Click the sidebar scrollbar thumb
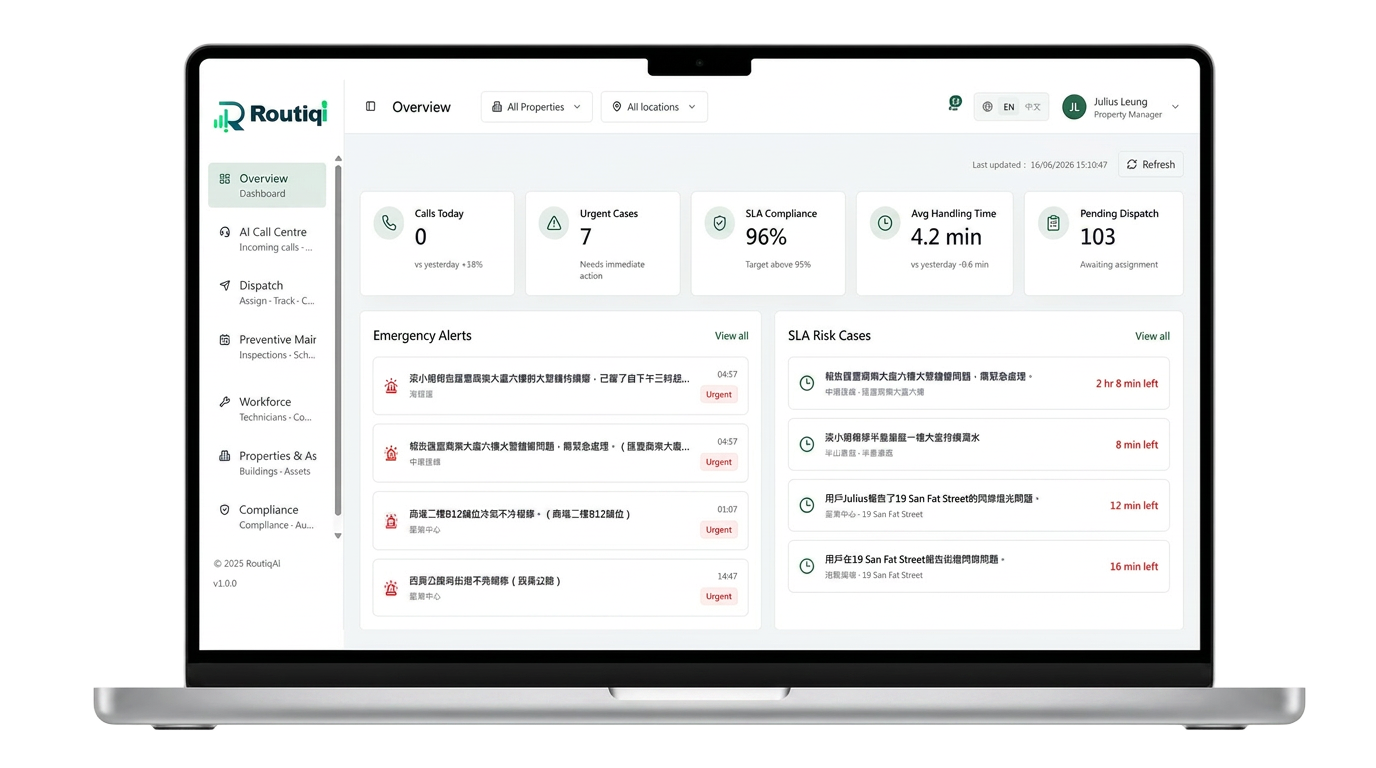 pyautogui.click(x=338, y=340)
